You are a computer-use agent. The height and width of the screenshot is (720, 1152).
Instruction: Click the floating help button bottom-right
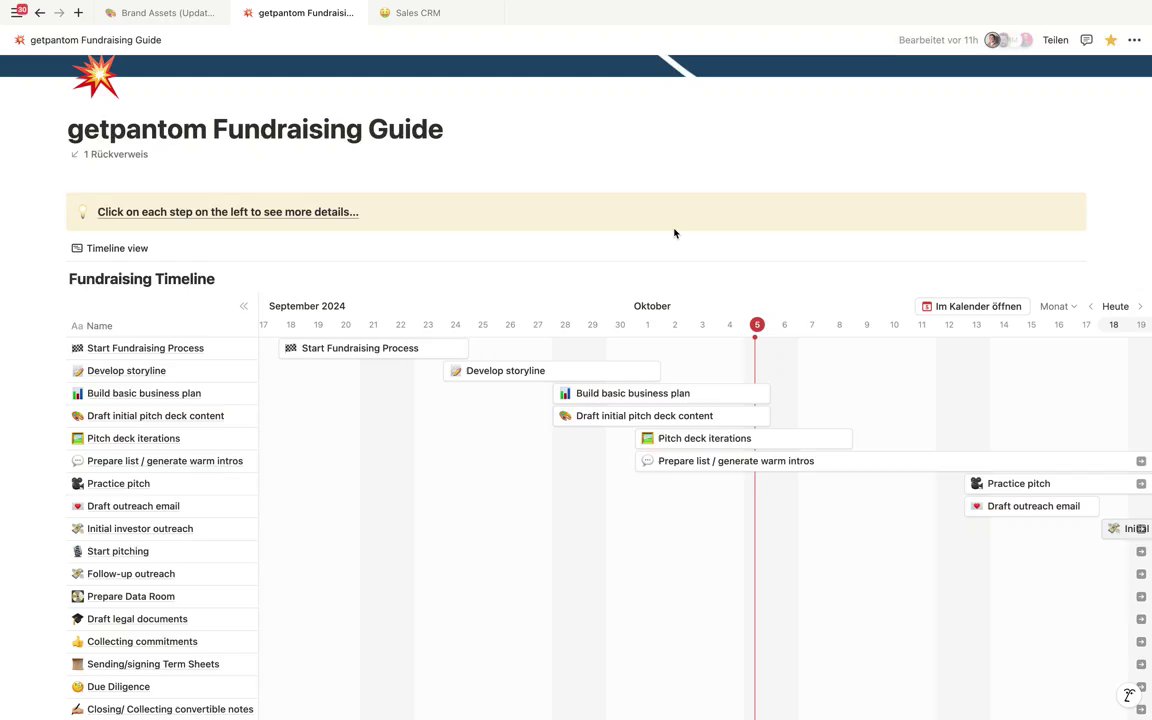pos(1129,695)
